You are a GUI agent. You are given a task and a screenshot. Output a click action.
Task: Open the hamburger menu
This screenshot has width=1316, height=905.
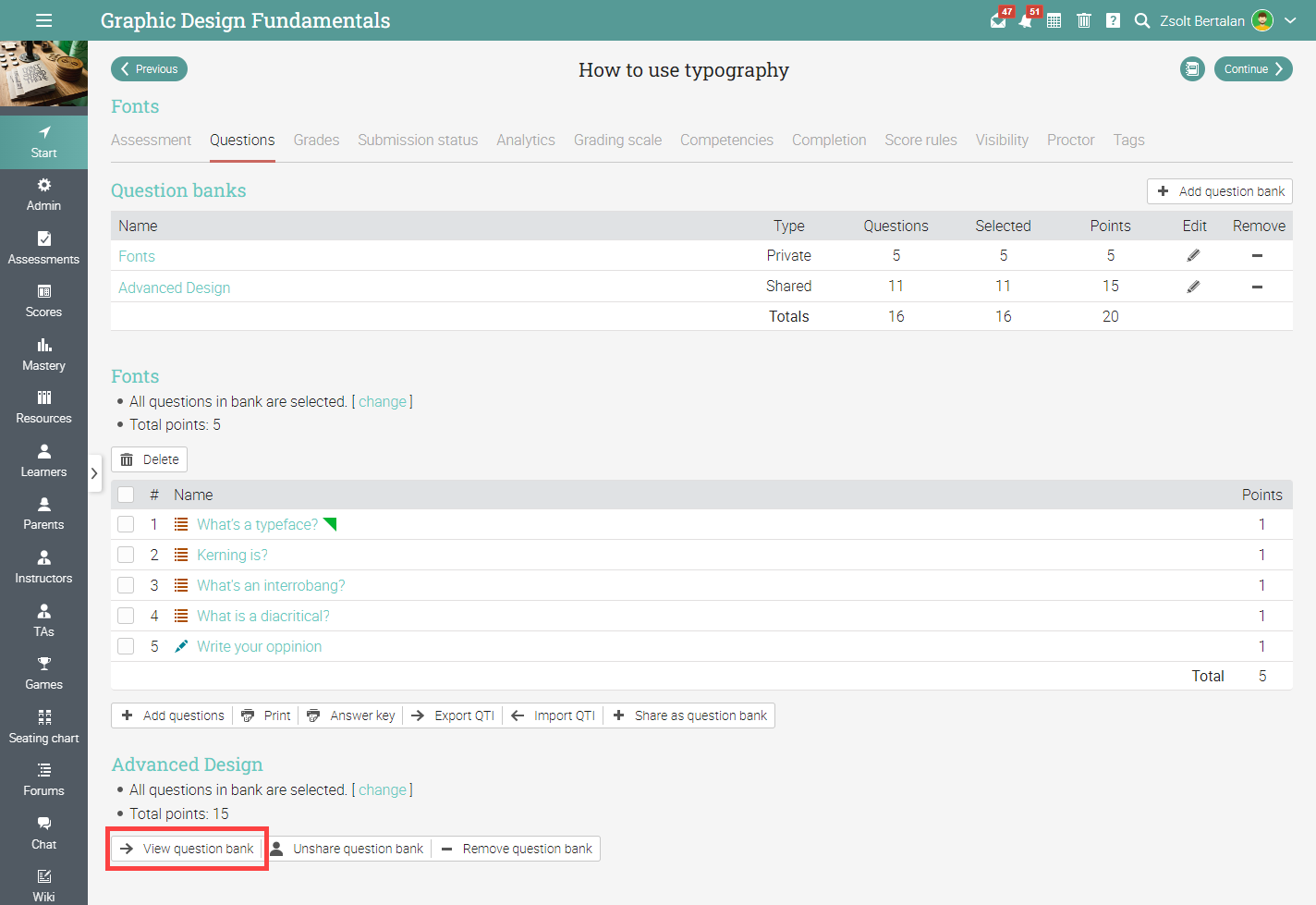pyautogui.click(x=43, y=20)
